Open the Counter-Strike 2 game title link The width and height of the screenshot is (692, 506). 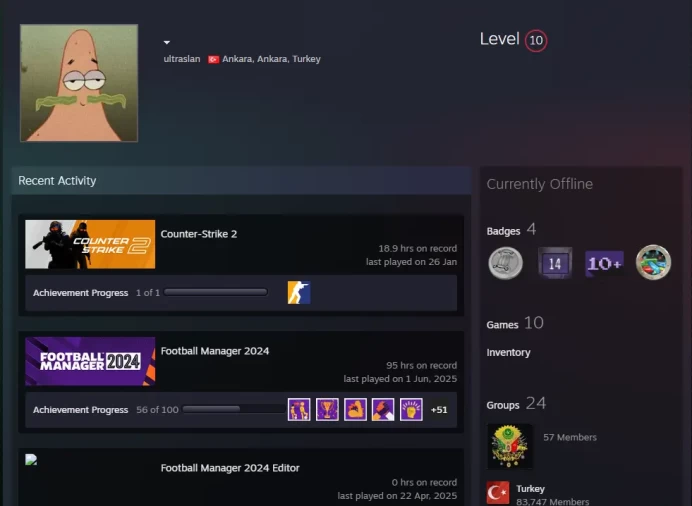click(x=199, y=234)
